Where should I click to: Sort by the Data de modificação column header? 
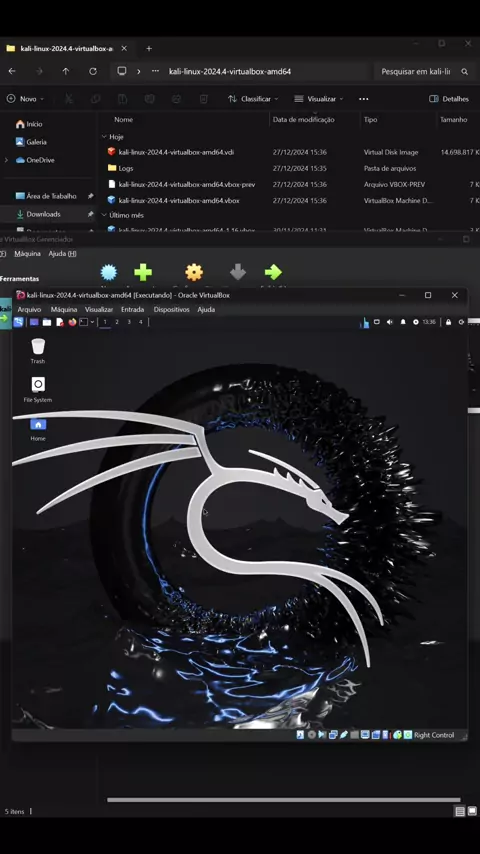point(303,119)
